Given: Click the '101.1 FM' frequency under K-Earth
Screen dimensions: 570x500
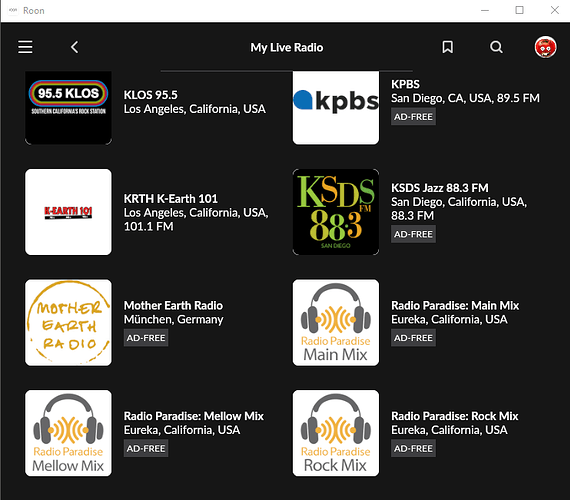Looking at the screenshot, I should point(148,227).
